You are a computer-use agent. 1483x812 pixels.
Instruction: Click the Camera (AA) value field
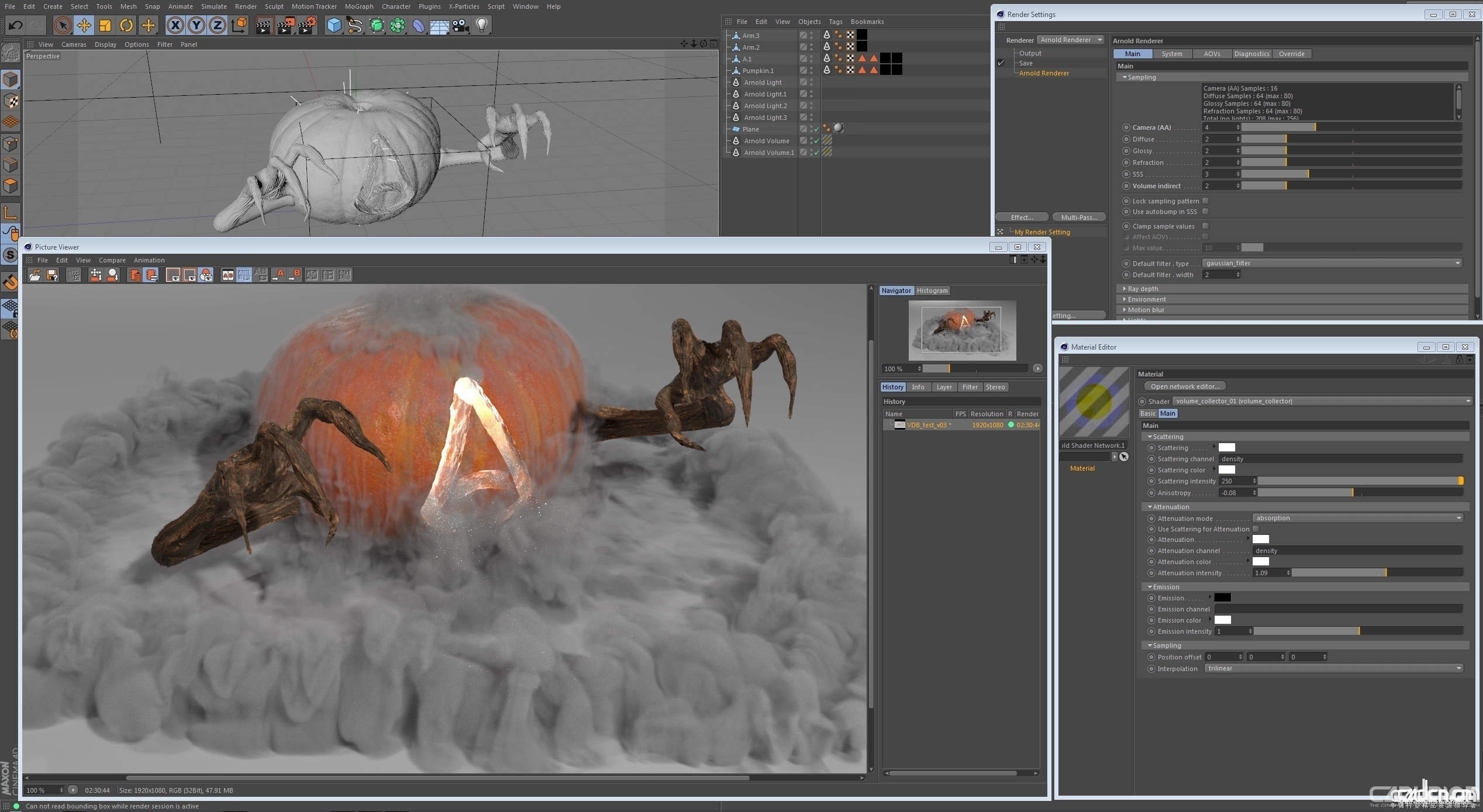point(1221,127)
